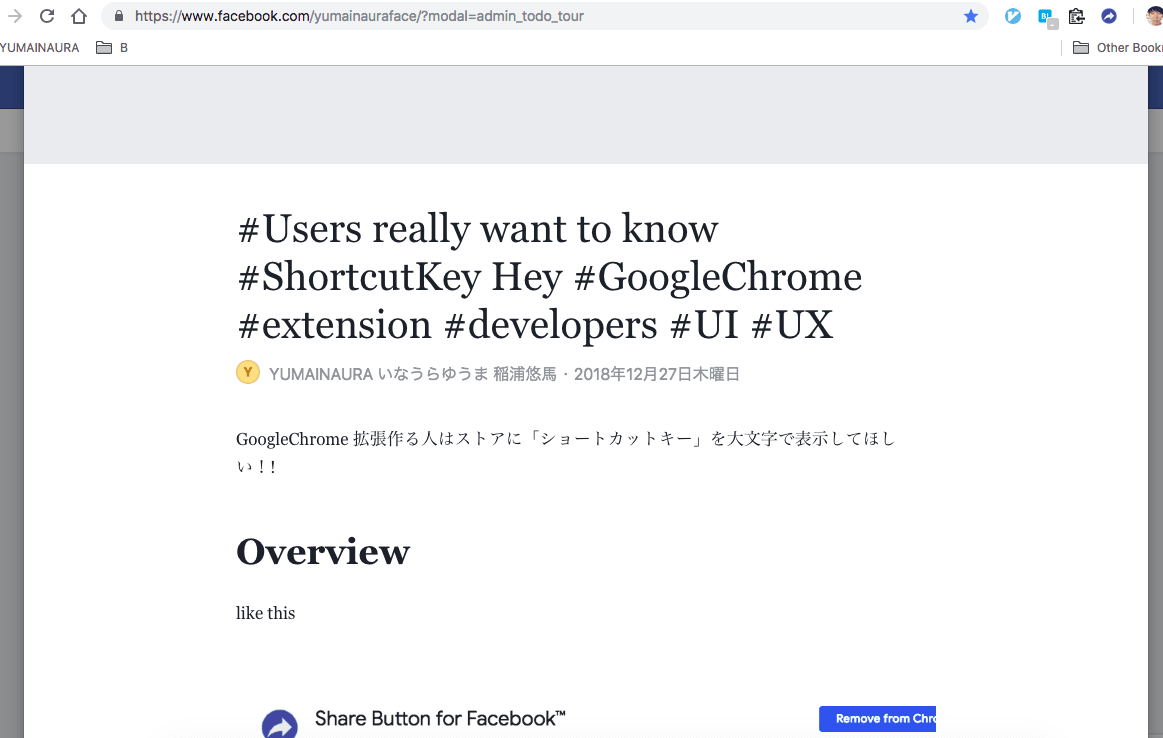Open the YUMAINAURA bookmark

pos(39,47)
